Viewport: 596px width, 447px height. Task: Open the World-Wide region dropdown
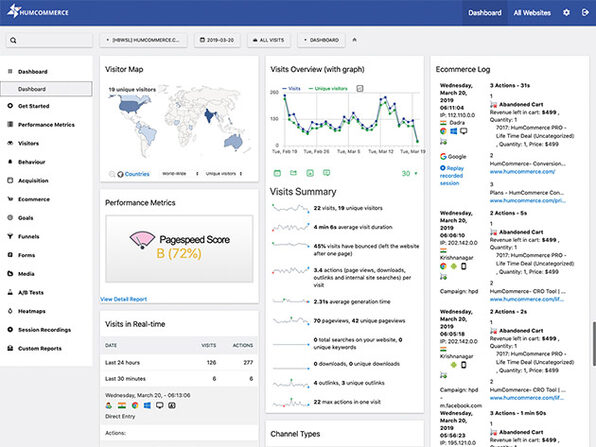tap(180, 174)
